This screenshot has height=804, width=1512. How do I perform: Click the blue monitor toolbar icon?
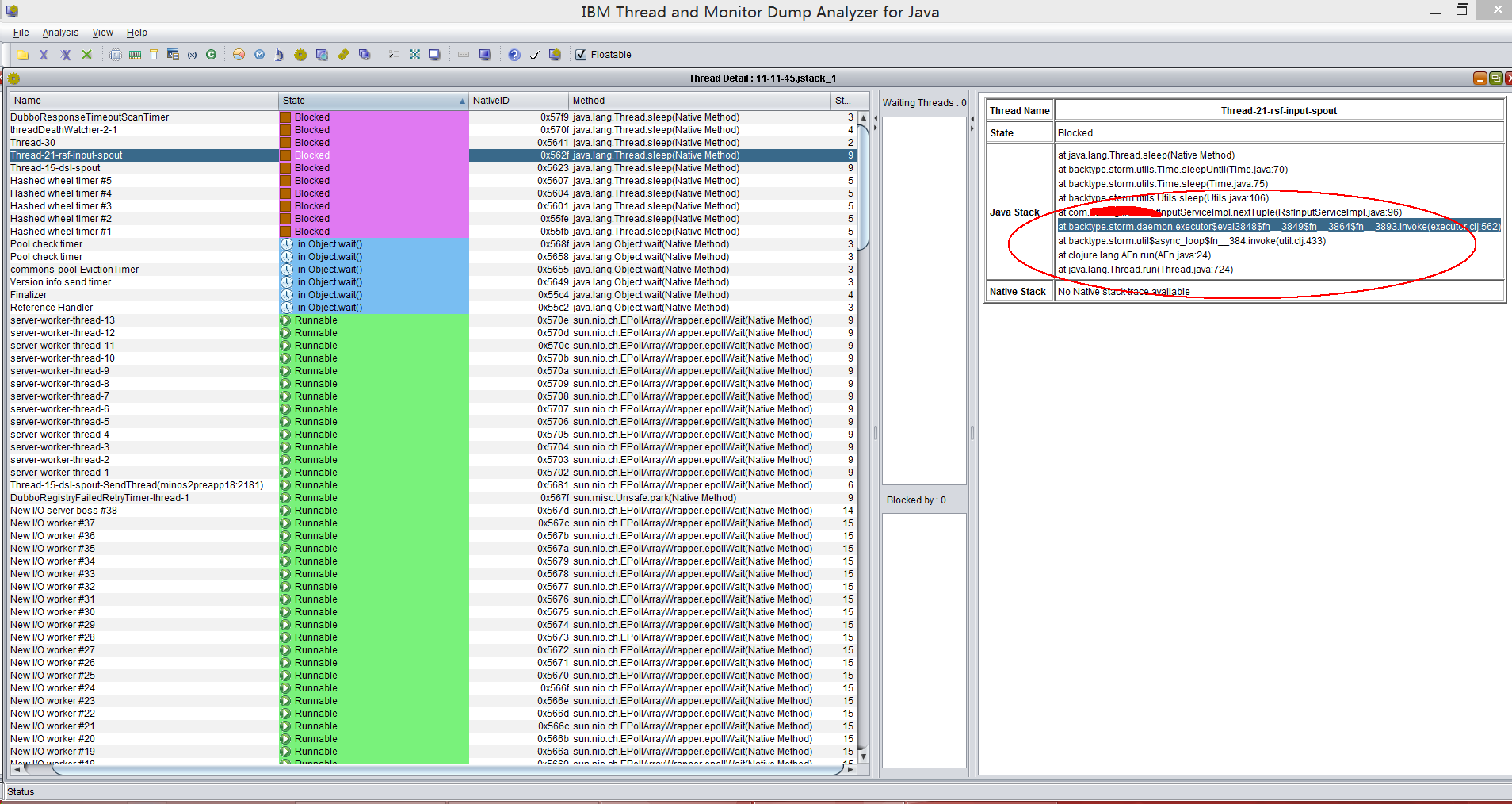click(485, 55)
